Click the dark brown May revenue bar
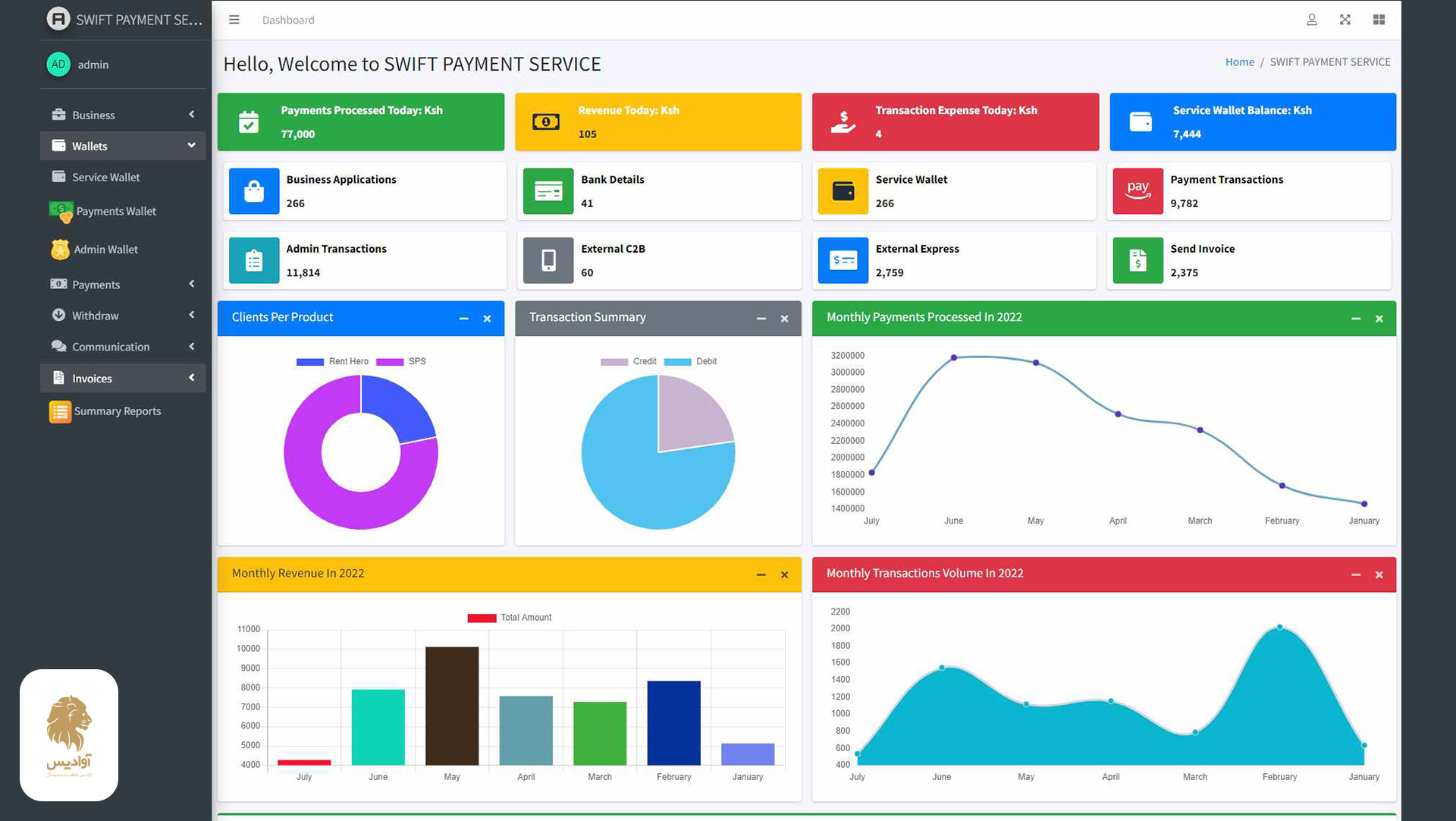The width and height of the screenshot is (1456, 821). tap(452, 706)
